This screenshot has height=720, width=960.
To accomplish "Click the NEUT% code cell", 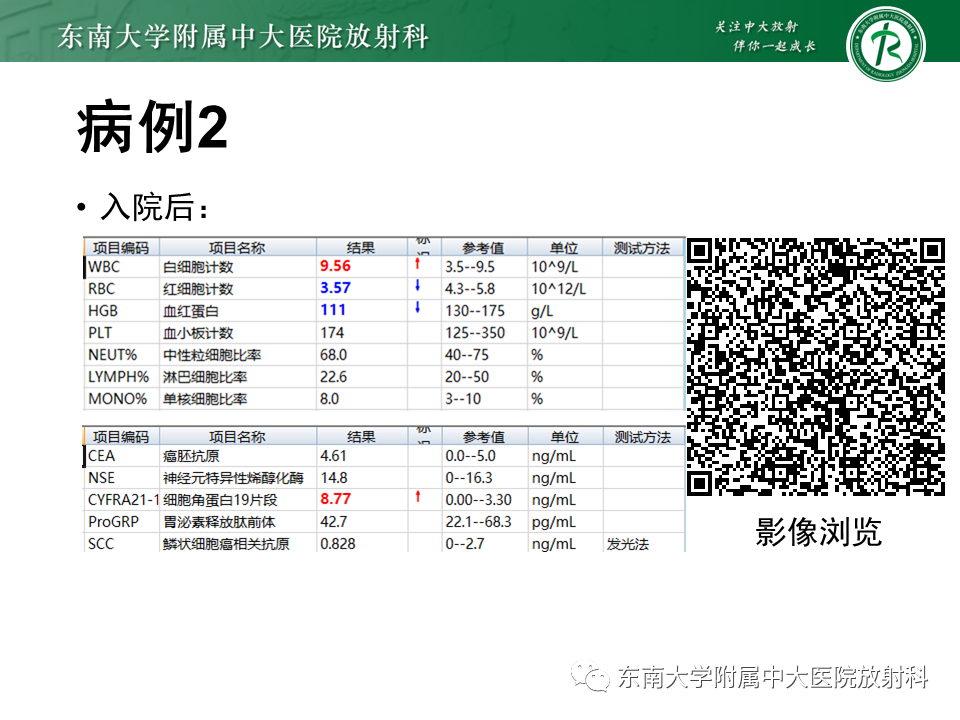I will click(121, 355).
